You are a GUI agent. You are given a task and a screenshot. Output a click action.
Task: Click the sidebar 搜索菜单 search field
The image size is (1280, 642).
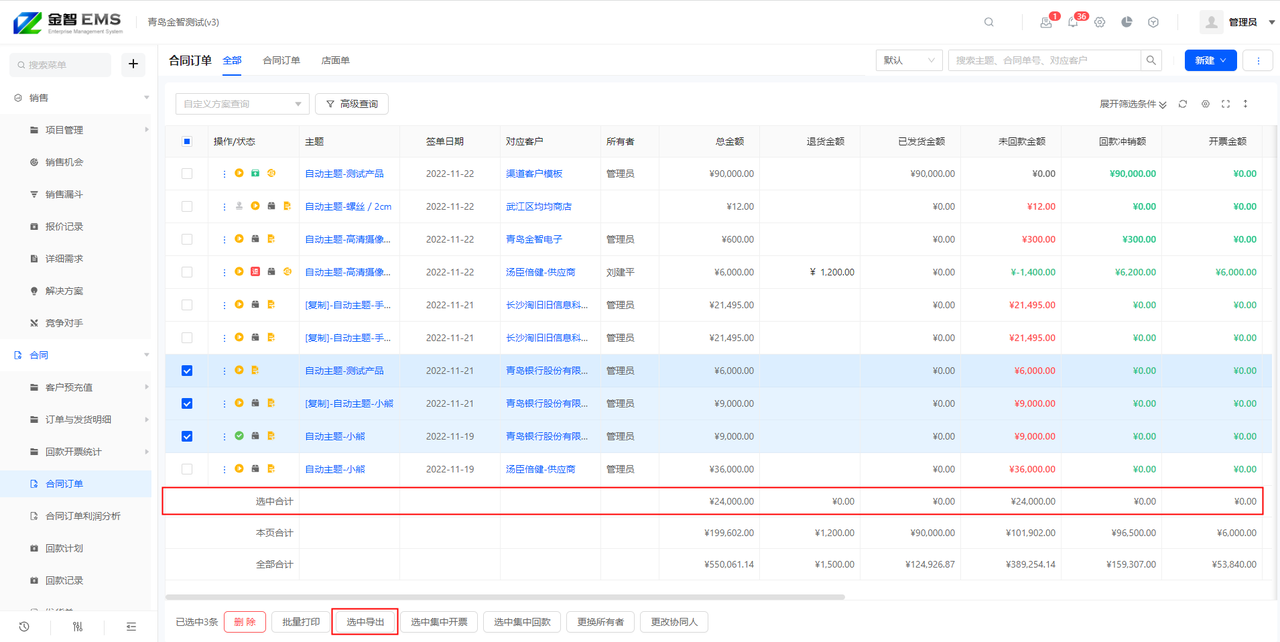(x=62, y=65)
